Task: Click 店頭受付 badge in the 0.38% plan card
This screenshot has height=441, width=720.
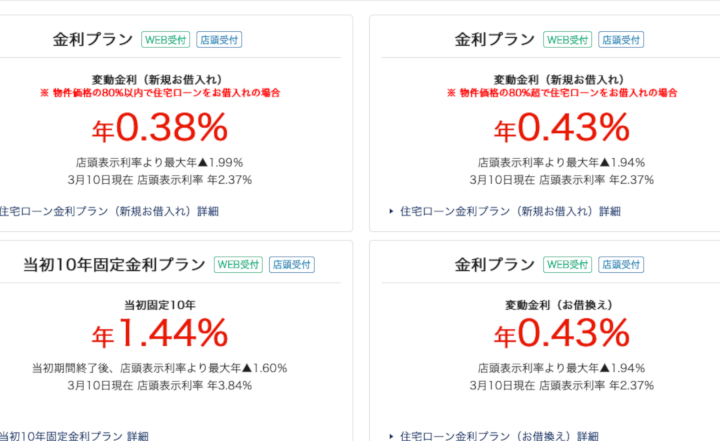Action: tap(219, 40)
